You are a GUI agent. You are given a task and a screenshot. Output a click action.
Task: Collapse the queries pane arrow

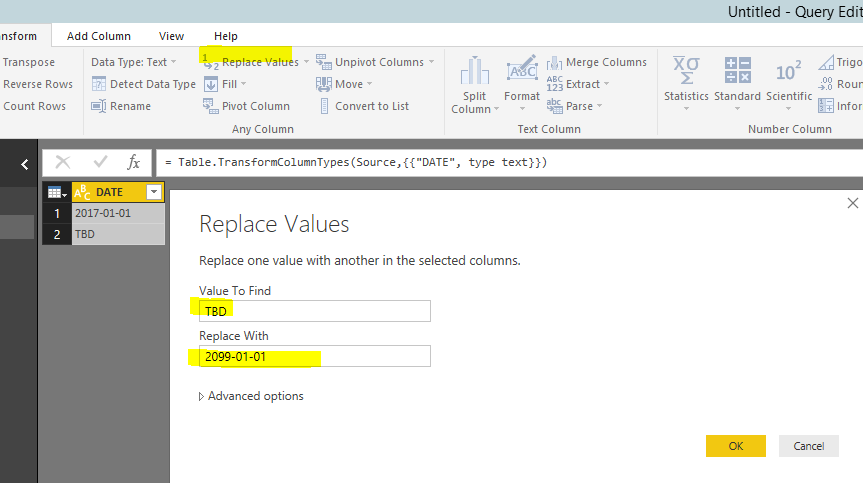25,164
